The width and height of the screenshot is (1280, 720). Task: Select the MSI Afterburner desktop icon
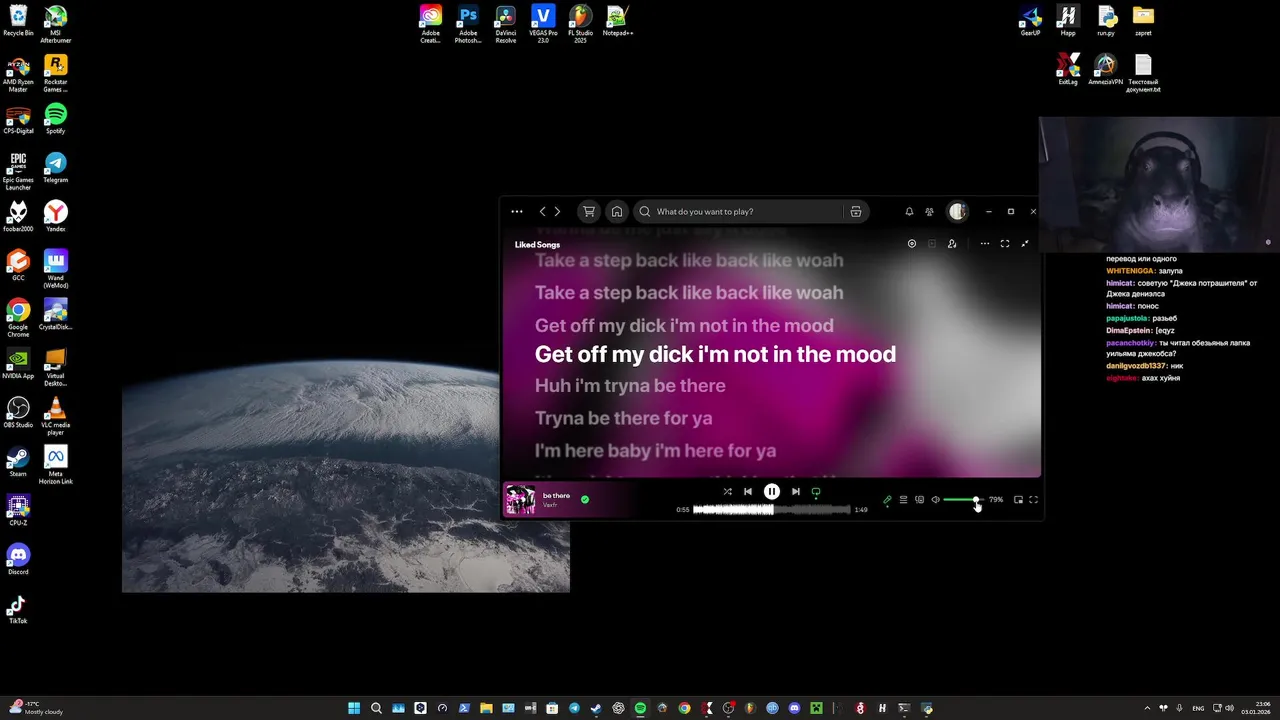pyautogui.click(x=56, y=24)
